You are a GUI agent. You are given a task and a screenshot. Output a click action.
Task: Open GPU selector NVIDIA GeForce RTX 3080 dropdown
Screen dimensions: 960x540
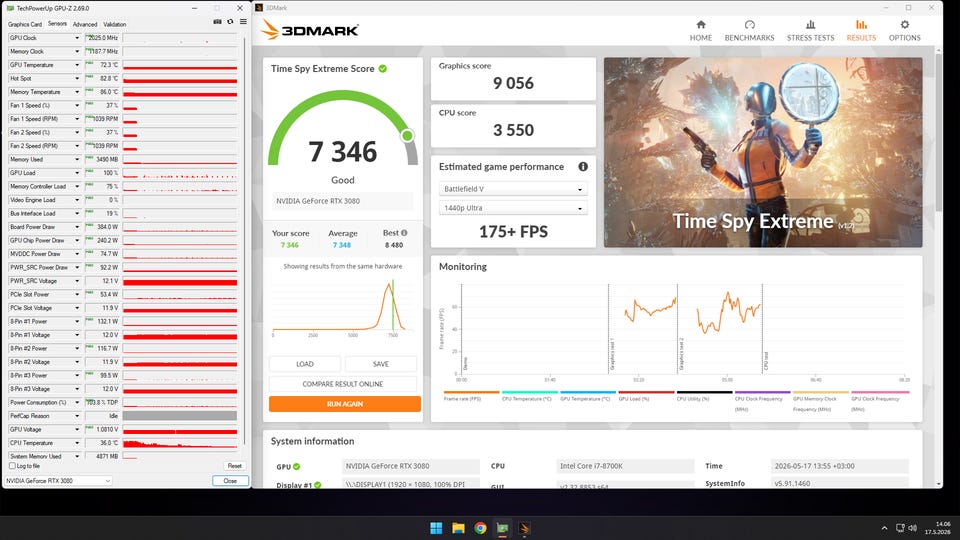(58, 481)
